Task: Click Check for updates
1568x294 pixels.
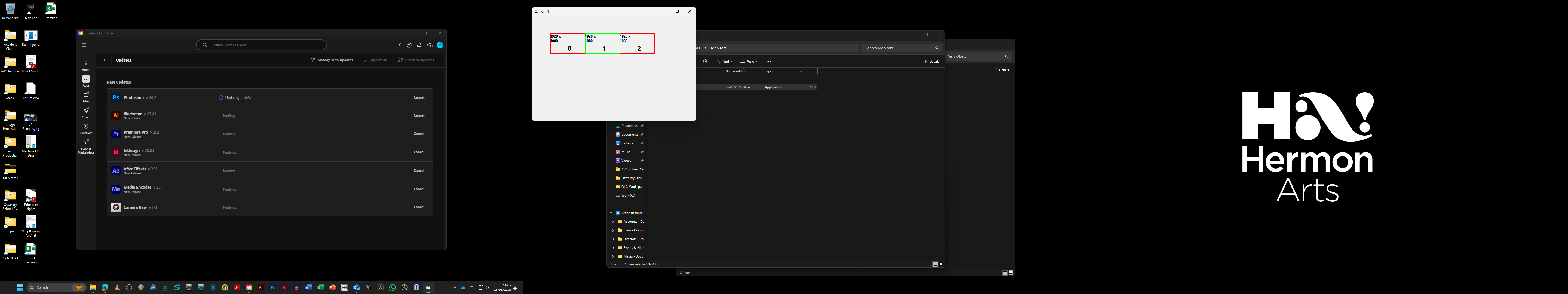Action: coord(416,60)
